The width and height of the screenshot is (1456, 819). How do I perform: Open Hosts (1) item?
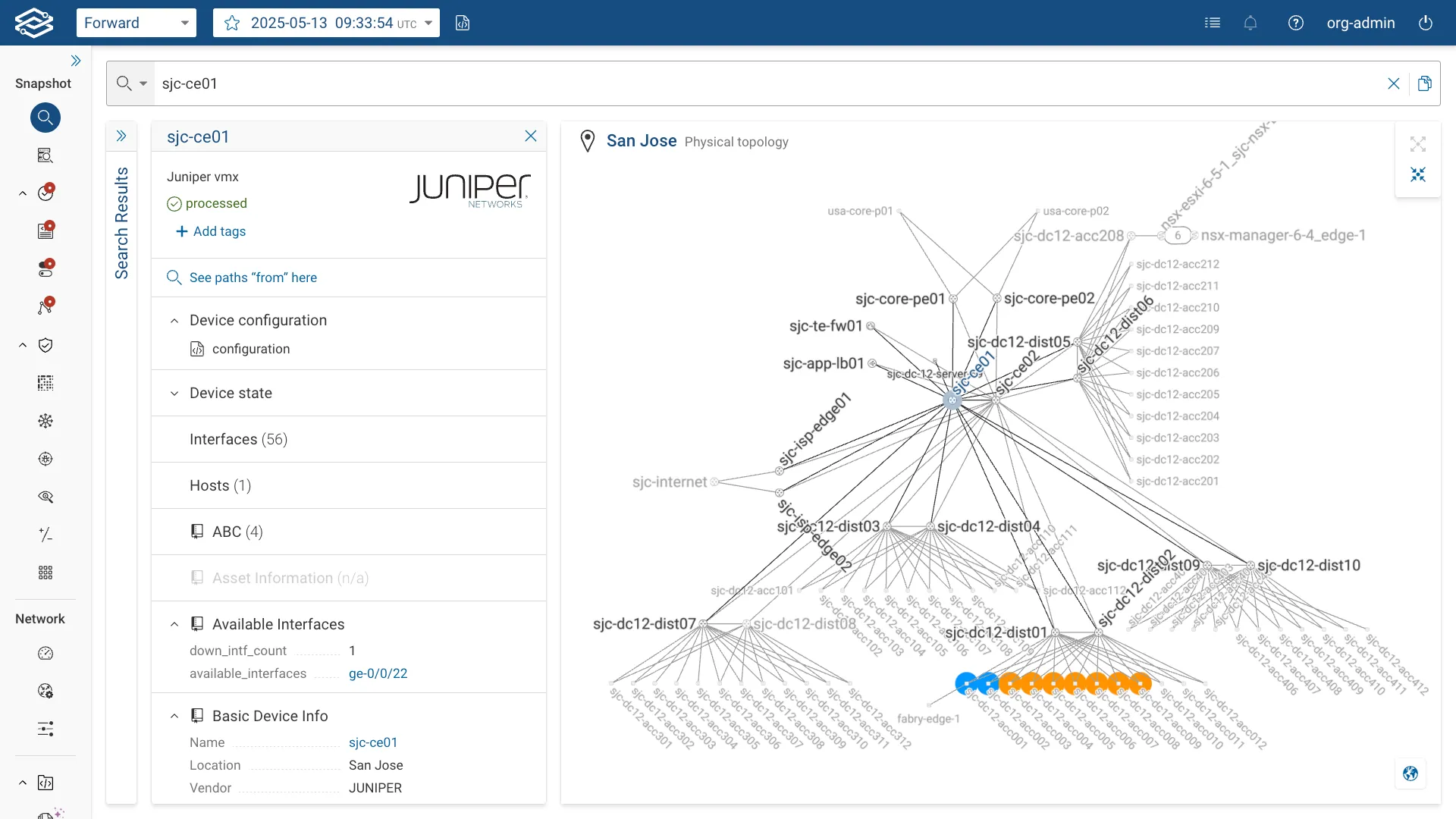pos(349,485)
